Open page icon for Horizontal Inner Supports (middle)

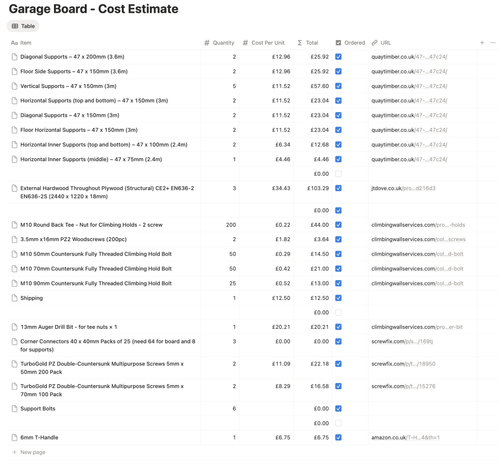coord(14,159)
